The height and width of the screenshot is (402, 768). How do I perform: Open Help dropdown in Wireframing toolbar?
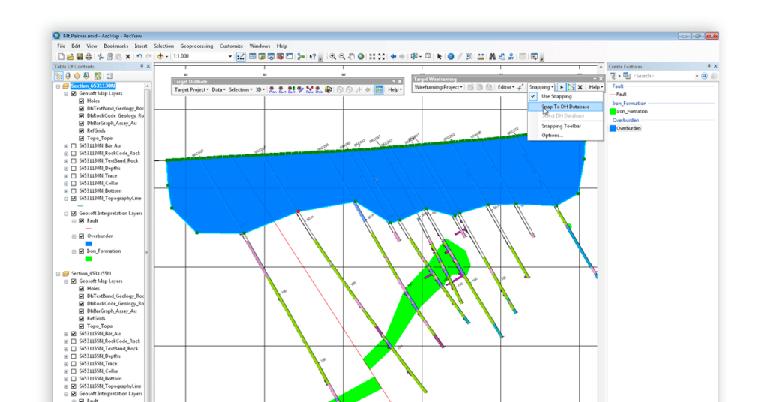pos(595,87)
